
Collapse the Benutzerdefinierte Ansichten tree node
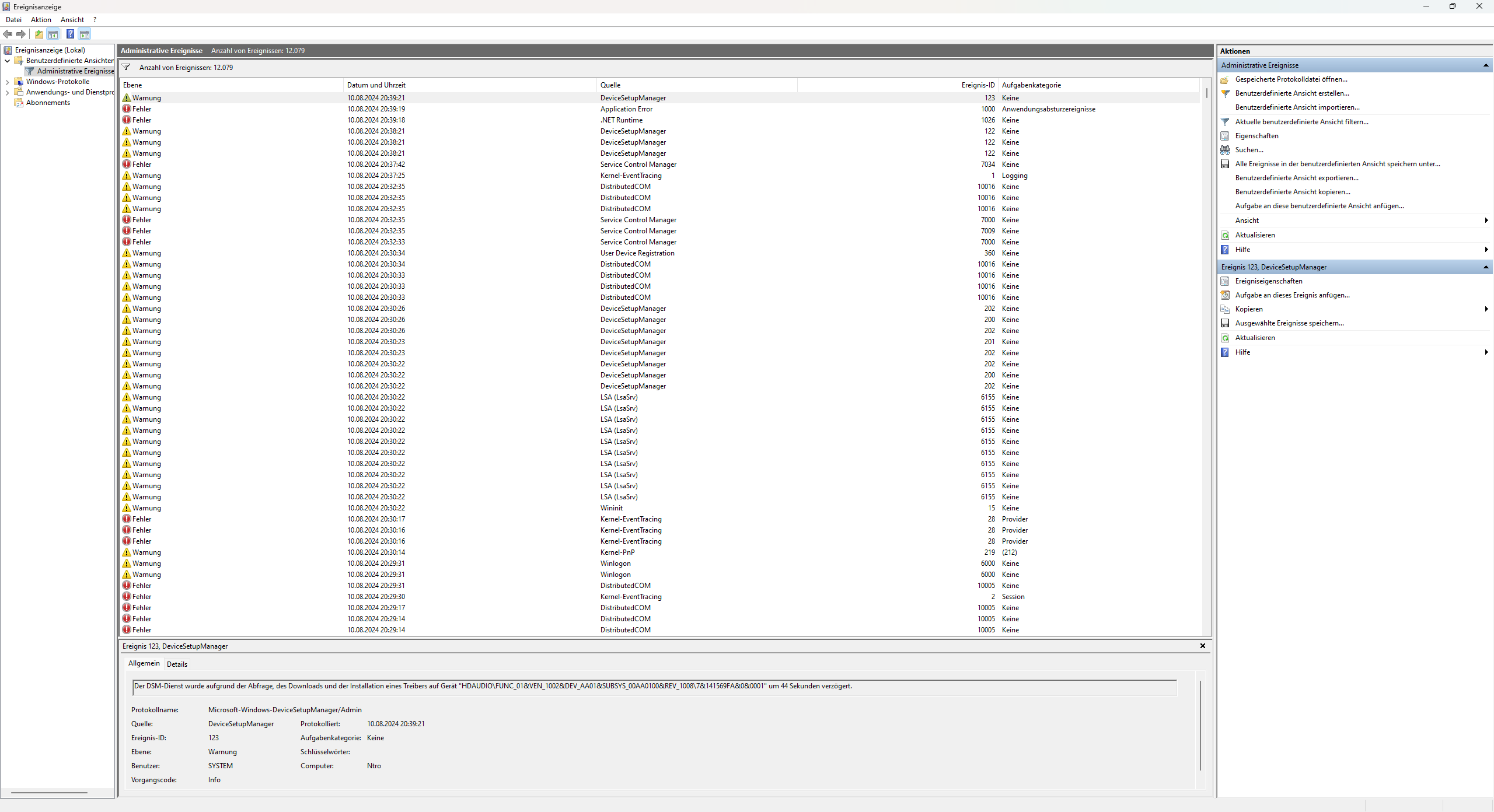pos(7,61)
